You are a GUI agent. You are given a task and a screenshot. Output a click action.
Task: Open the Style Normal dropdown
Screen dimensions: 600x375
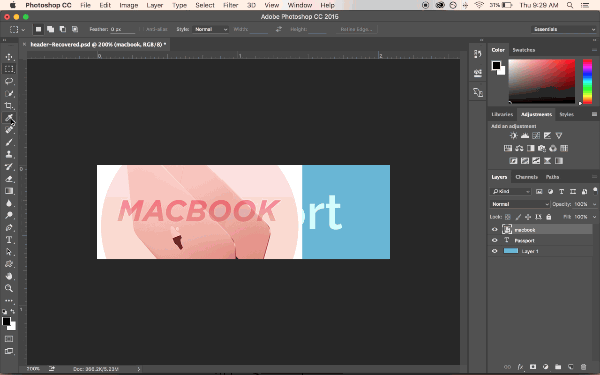210,29
